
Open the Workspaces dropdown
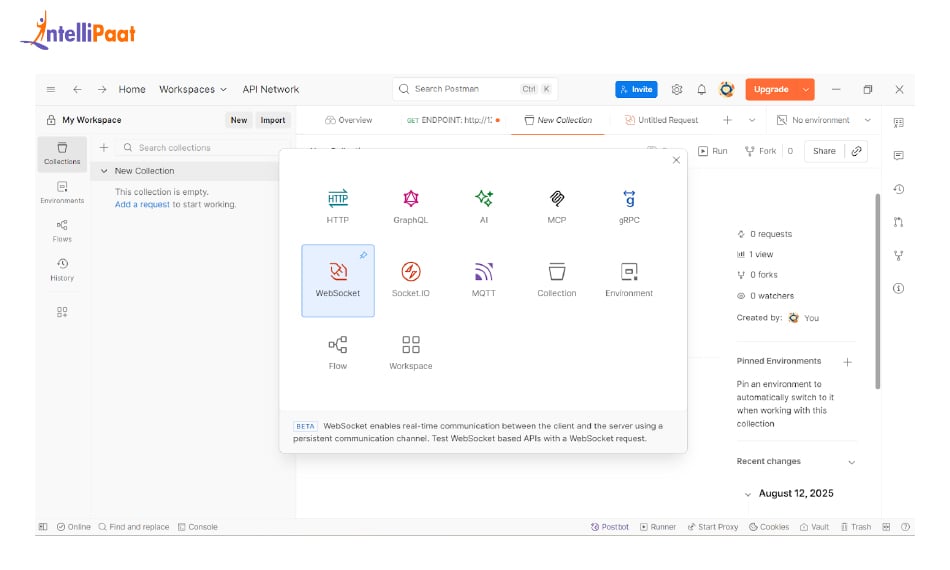pyautogui.click(x=193, y=89)
